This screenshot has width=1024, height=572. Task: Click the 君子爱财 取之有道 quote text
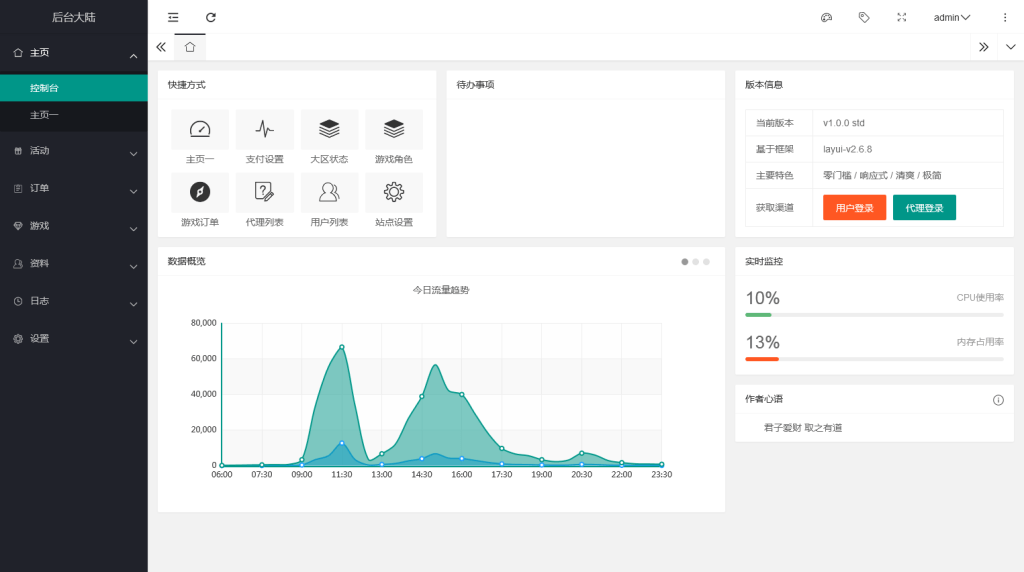pyautogui.click(x=803, y=428)
